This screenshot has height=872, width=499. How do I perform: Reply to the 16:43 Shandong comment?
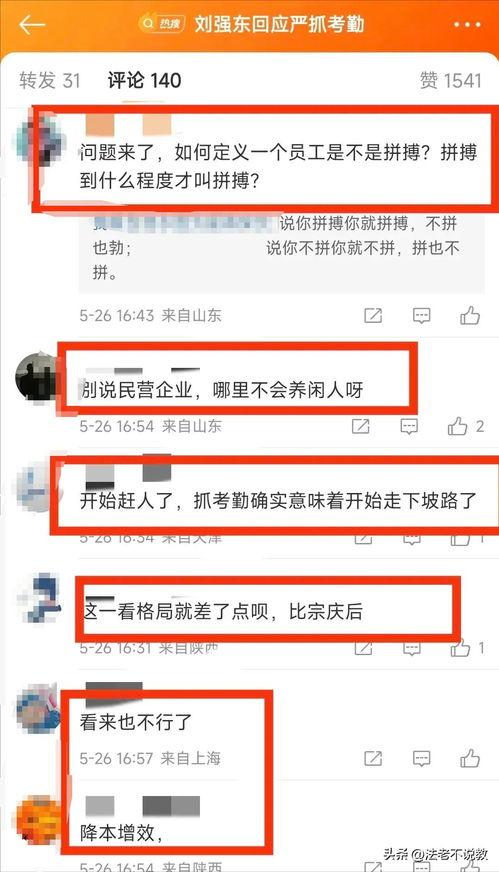(422, 316)
